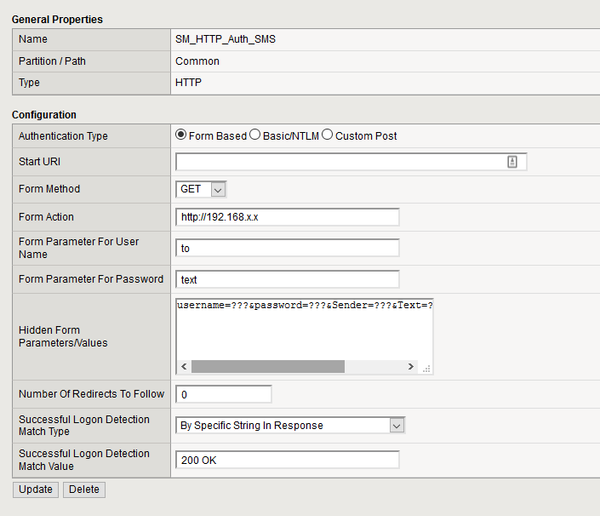Click the right scroll arrow in Hidden Parameters box
The width and height of the screenshot is (600, 516).
coord(410,367)
